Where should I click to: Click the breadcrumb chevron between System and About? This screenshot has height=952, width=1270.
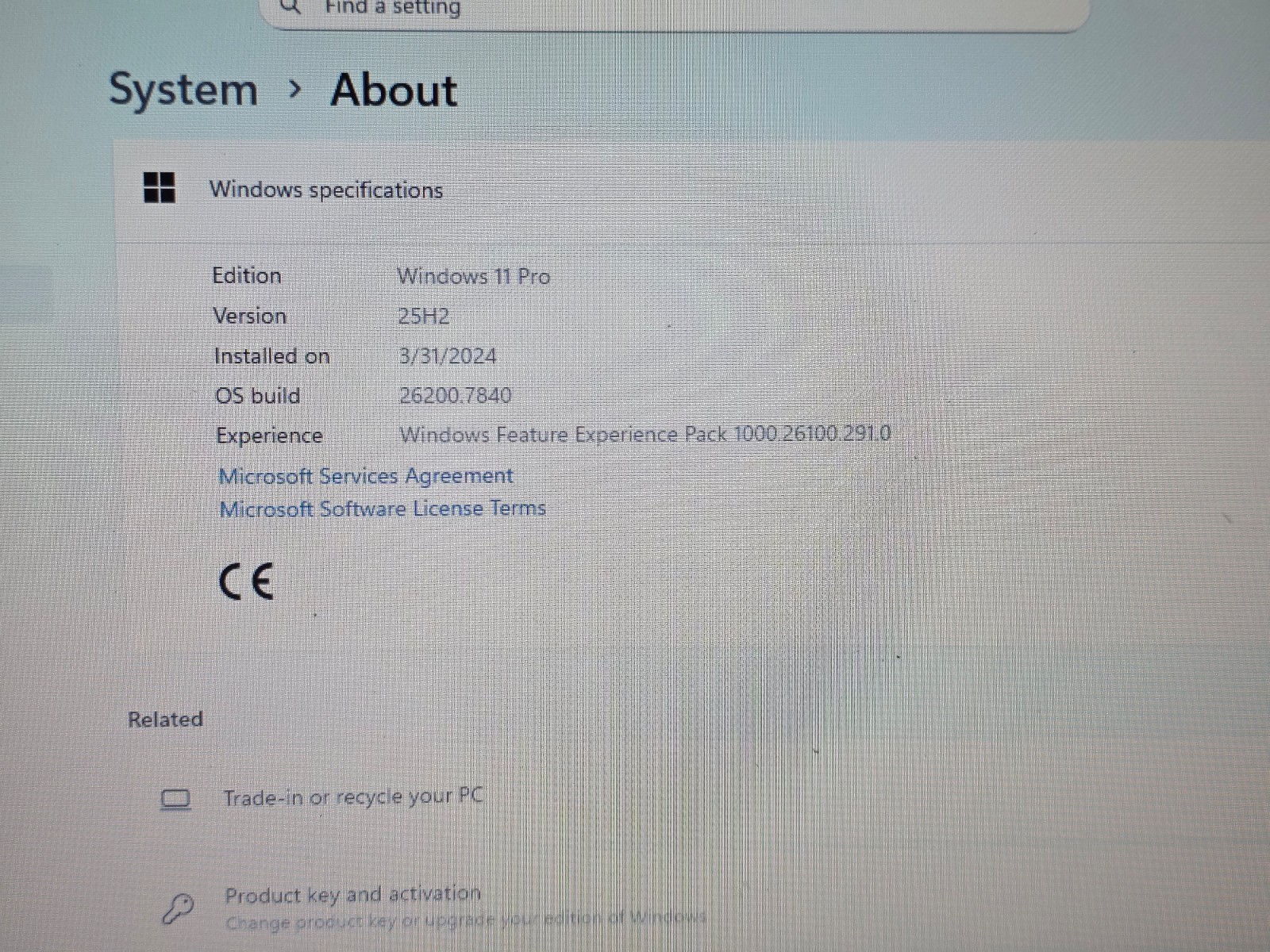[x=294, y=90]
